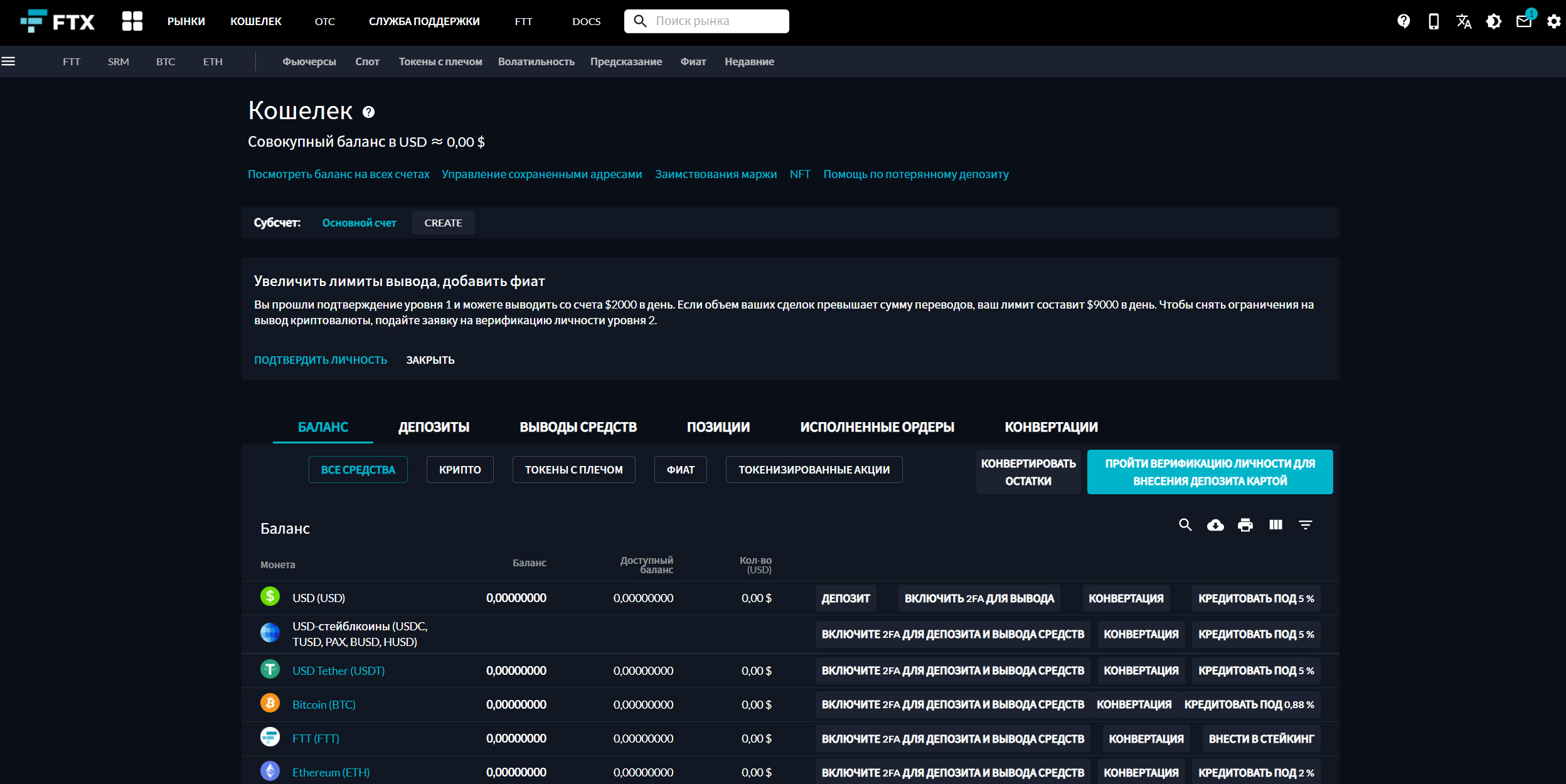Open СЛУЖБА ПОДДЕРЖКИ menu

[424, 21]
